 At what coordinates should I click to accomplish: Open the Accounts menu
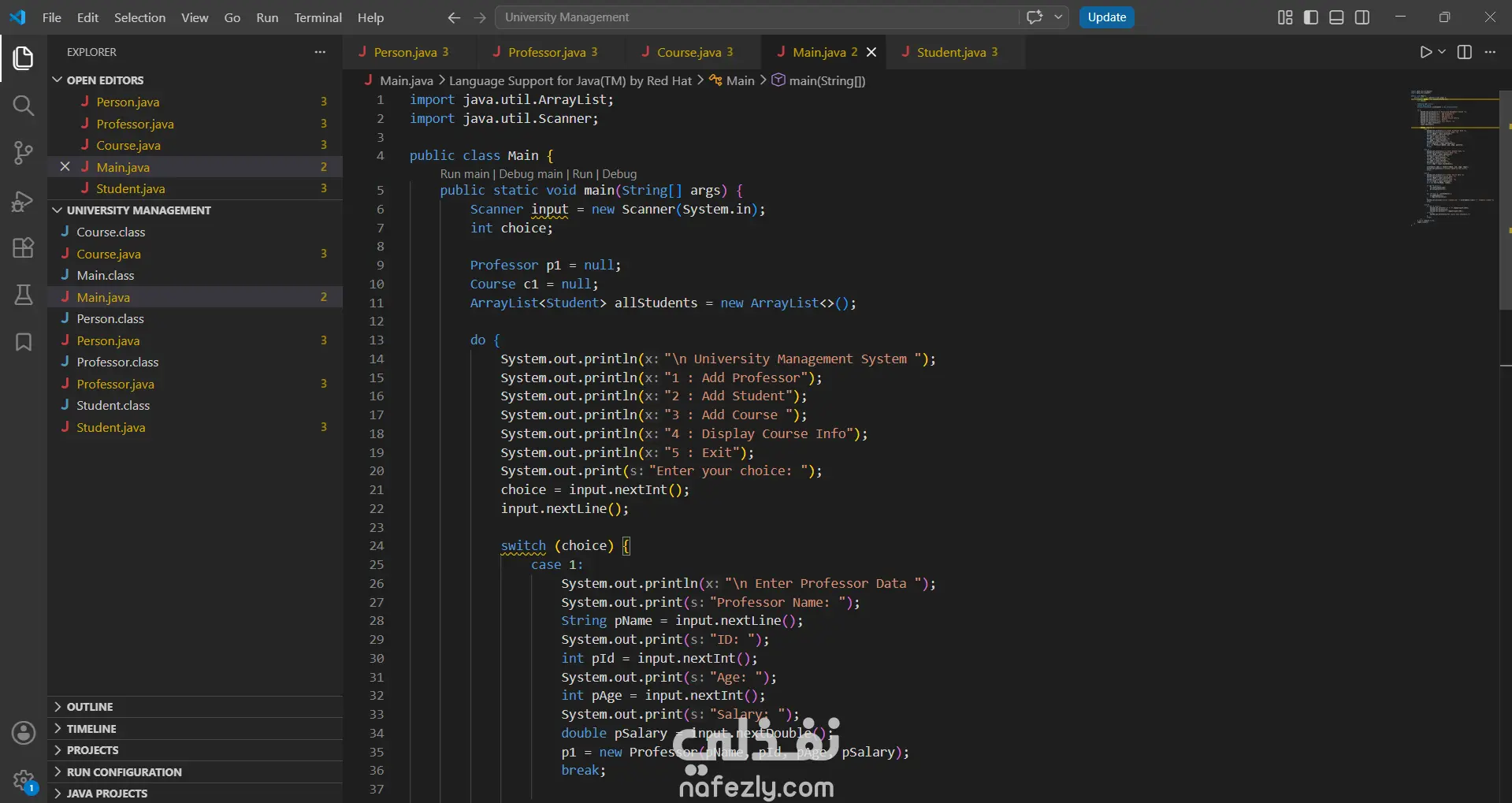click(x=24, y=733)
